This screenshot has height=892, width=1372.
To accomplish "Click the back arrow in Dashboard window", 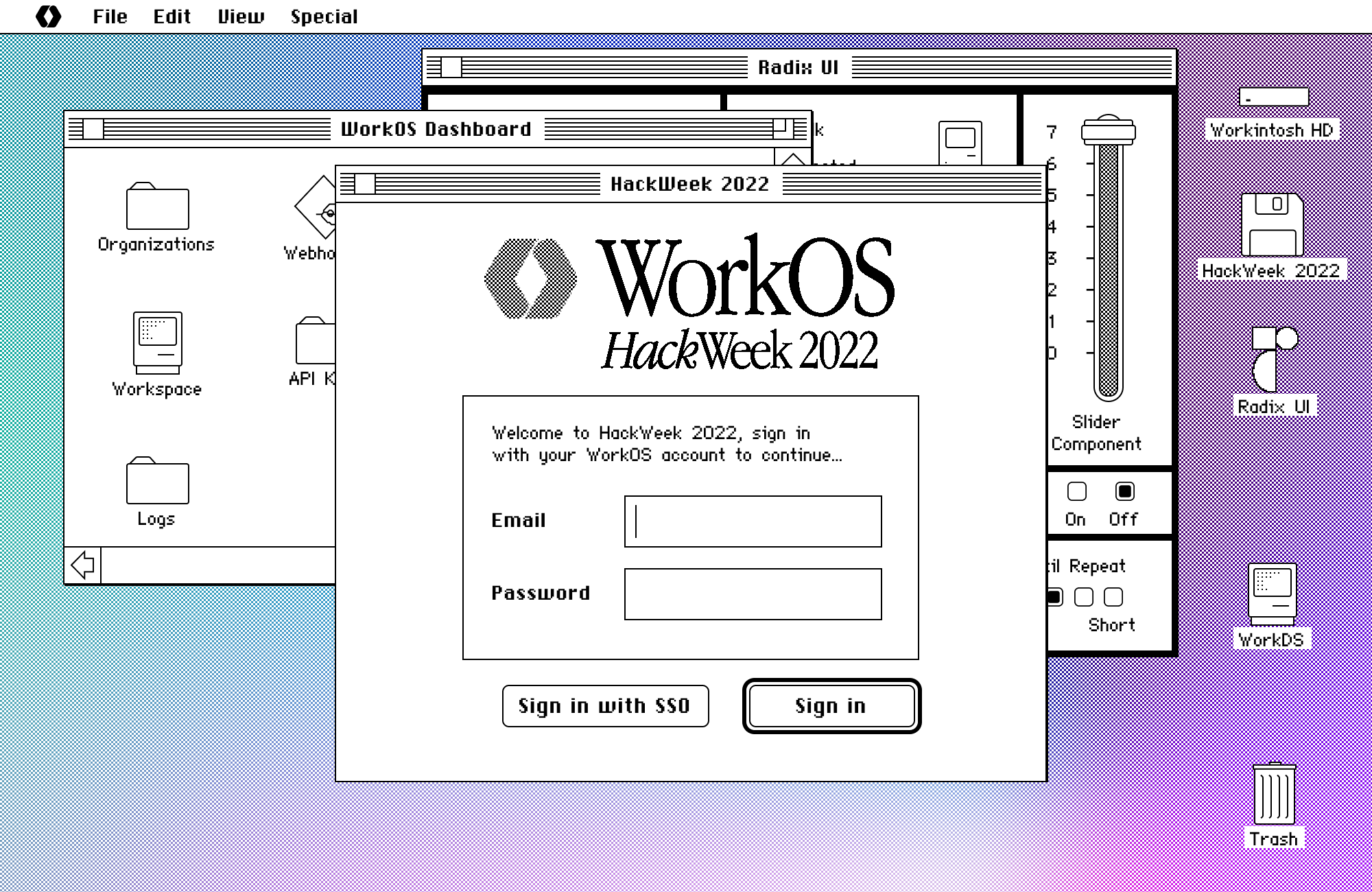I will click(x=83, y=565).
